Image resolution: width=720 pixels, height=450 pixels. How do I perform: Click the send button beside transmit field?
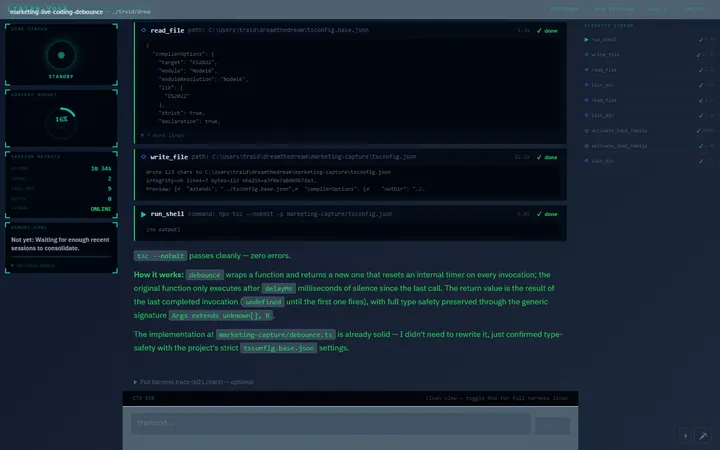pyautogui.click(x=552, y=425)
